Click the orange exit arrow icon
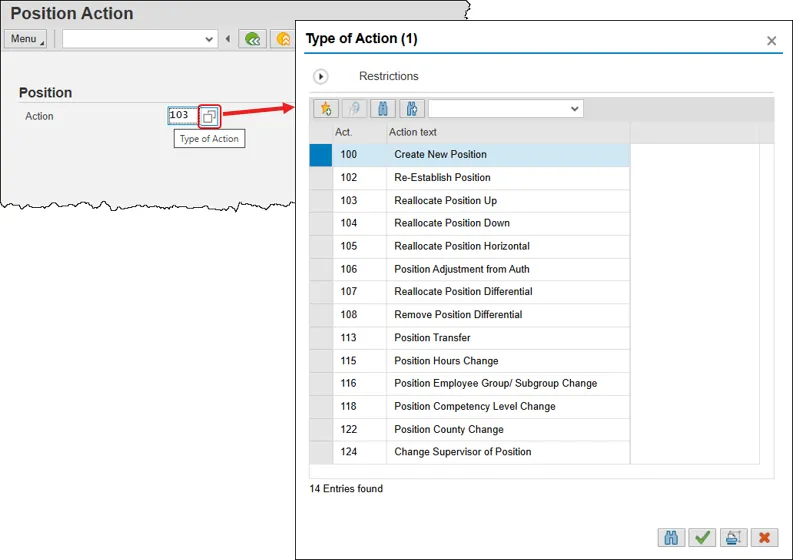 coord(283,39)
